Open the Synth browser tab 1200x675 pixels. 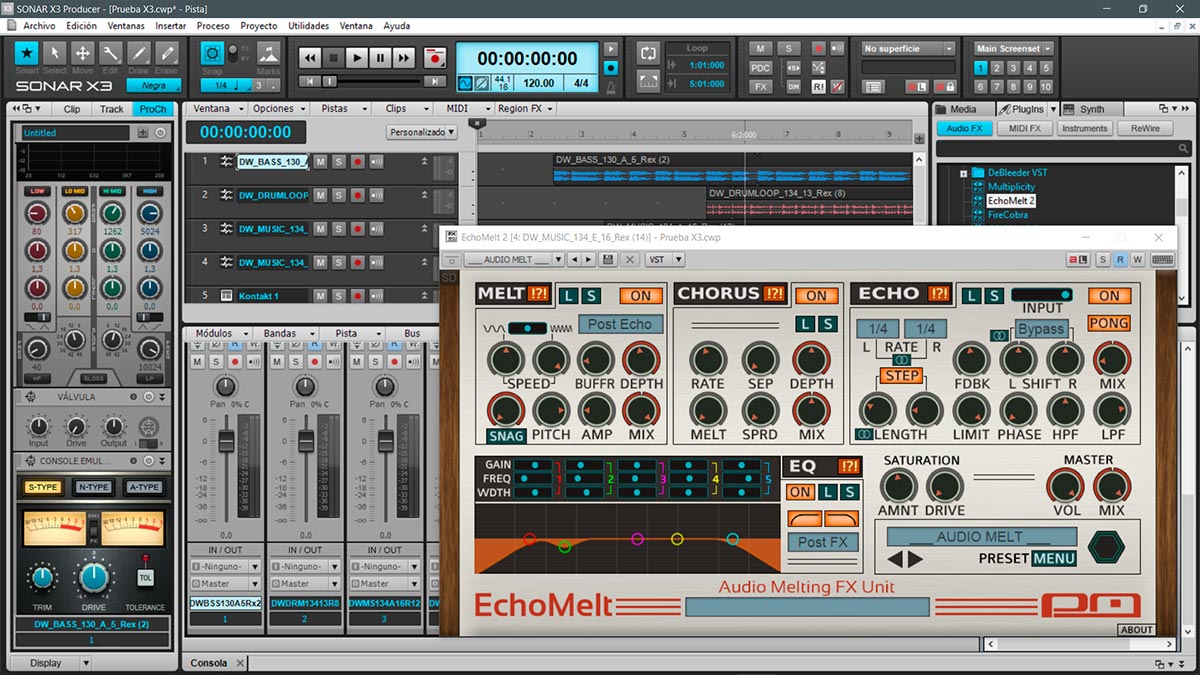(1092, 109)
